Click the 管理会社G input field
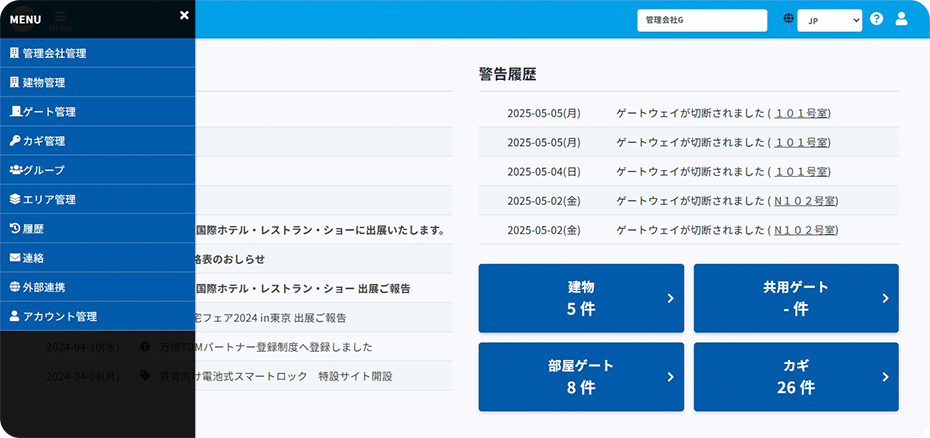 pyautogui.click(x=701, y=20)
